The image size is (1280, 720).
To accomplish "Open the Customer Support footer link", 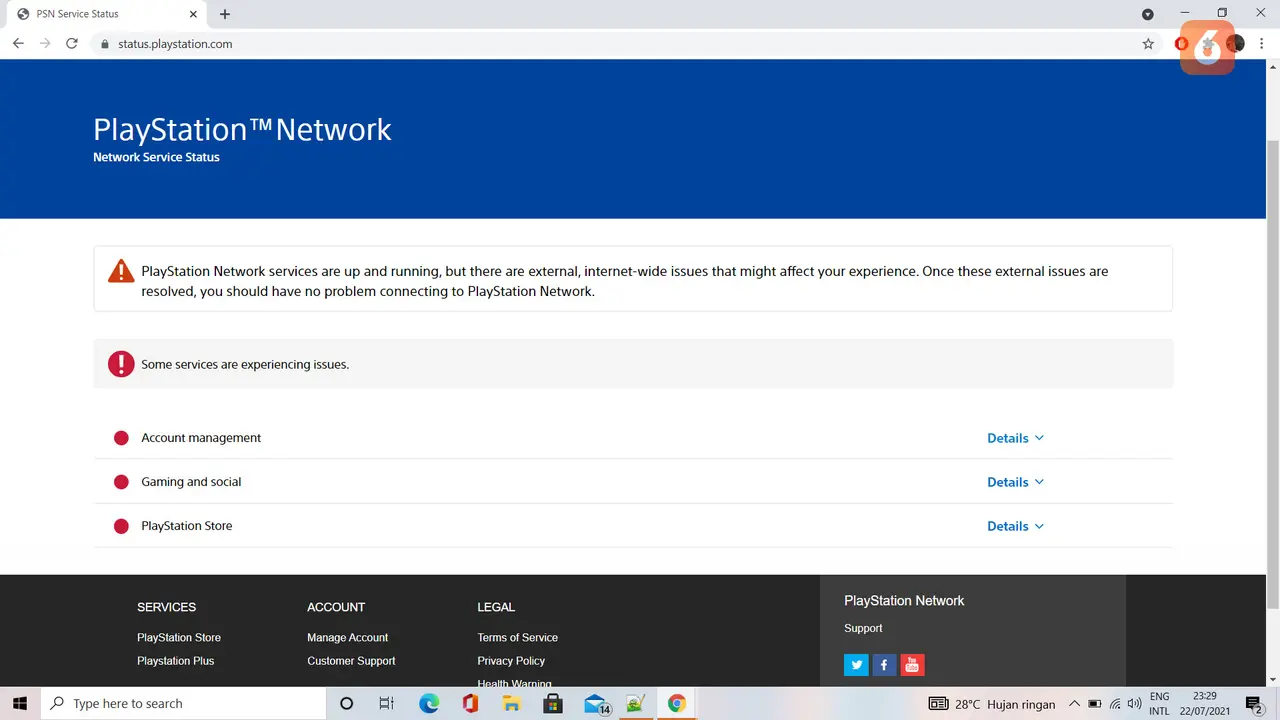I will coord(351,661).
